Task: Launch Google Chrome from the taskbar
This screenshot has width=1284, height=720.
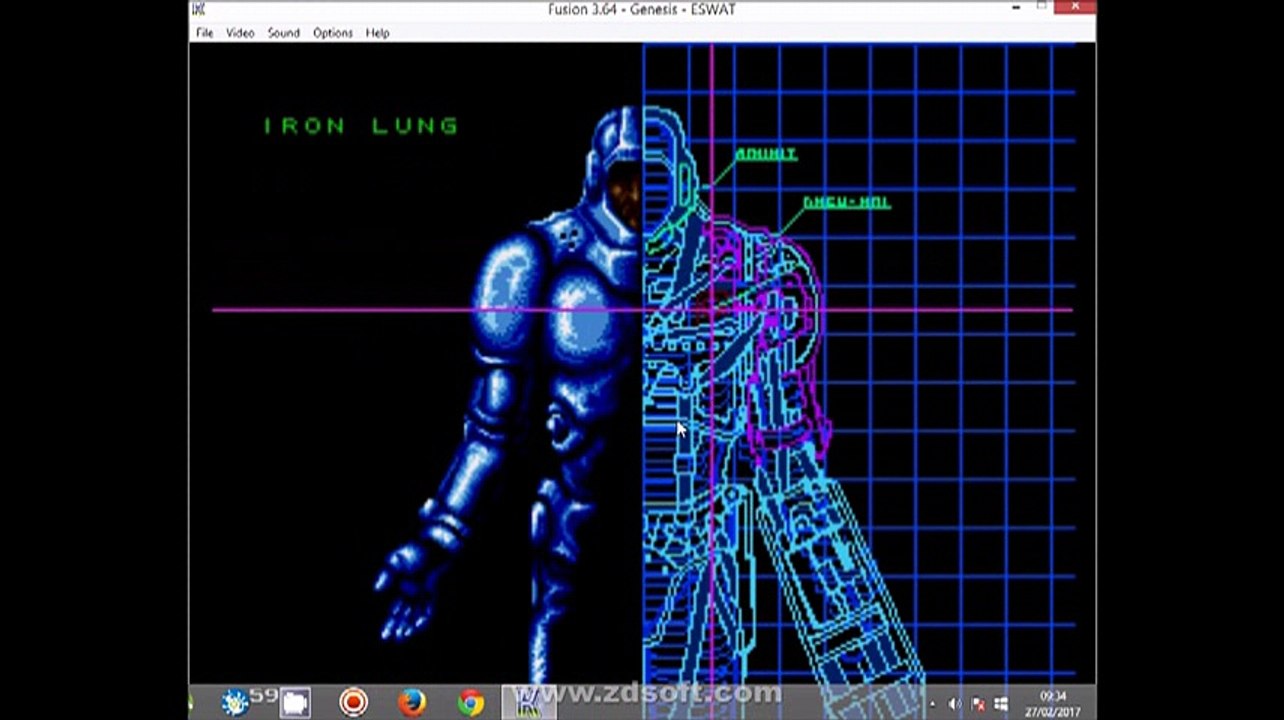Action: 470,702
